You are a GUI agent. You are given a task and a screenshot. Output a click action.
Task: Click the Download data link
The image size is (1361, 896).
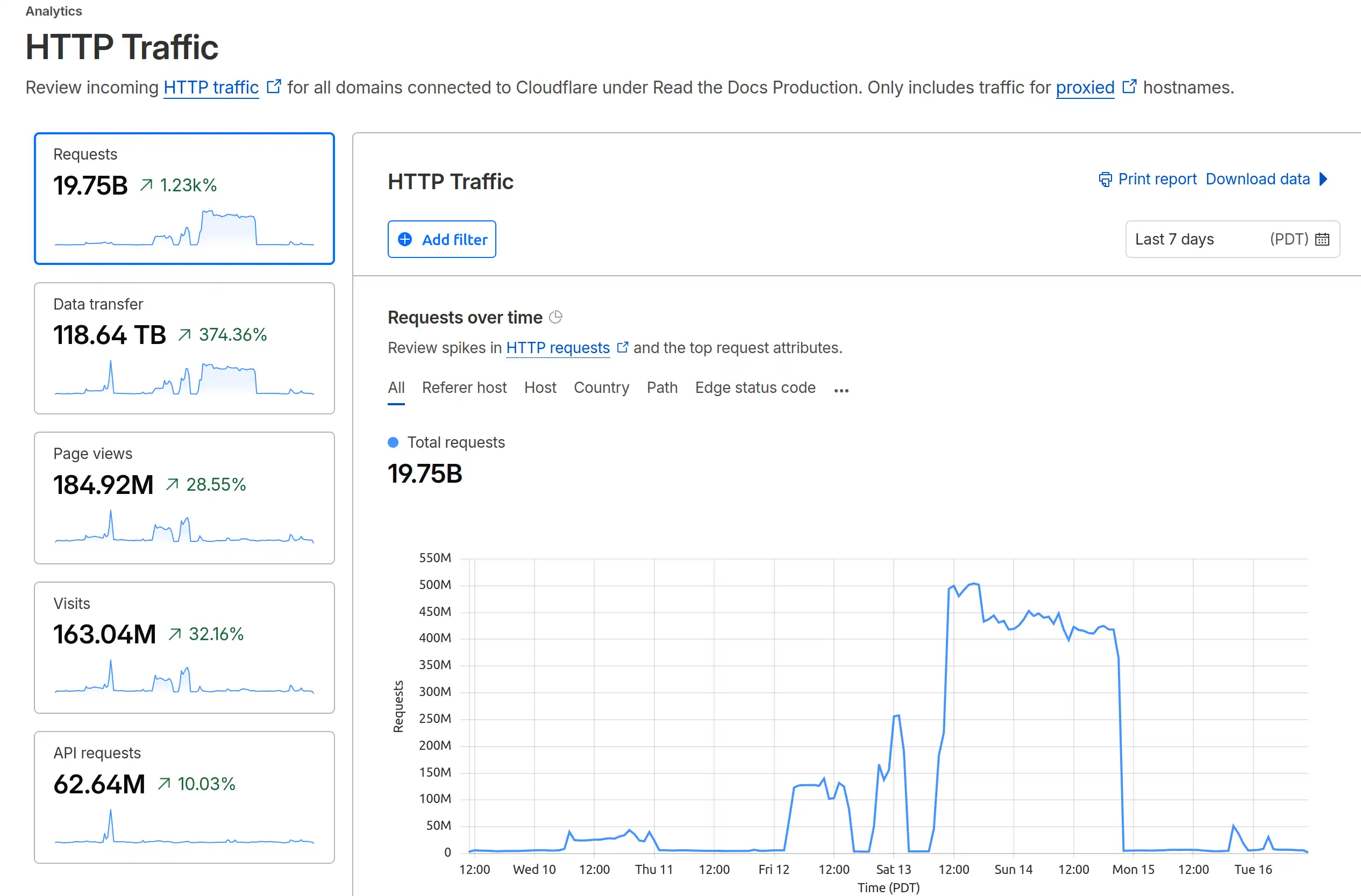[x=1258, y=180]
